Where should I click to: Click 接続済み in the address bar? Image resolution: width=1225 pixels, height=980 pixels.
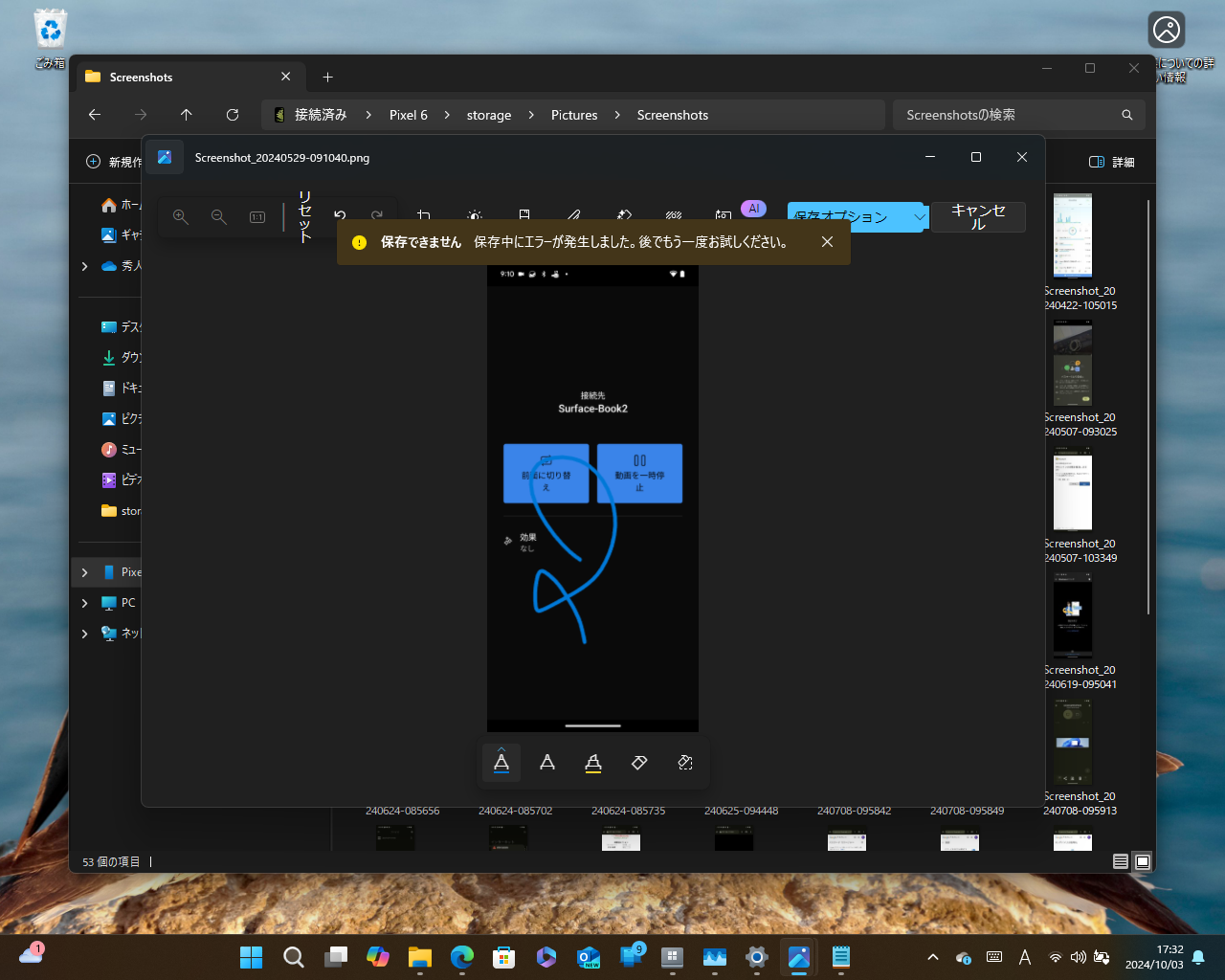pos(321,115)
